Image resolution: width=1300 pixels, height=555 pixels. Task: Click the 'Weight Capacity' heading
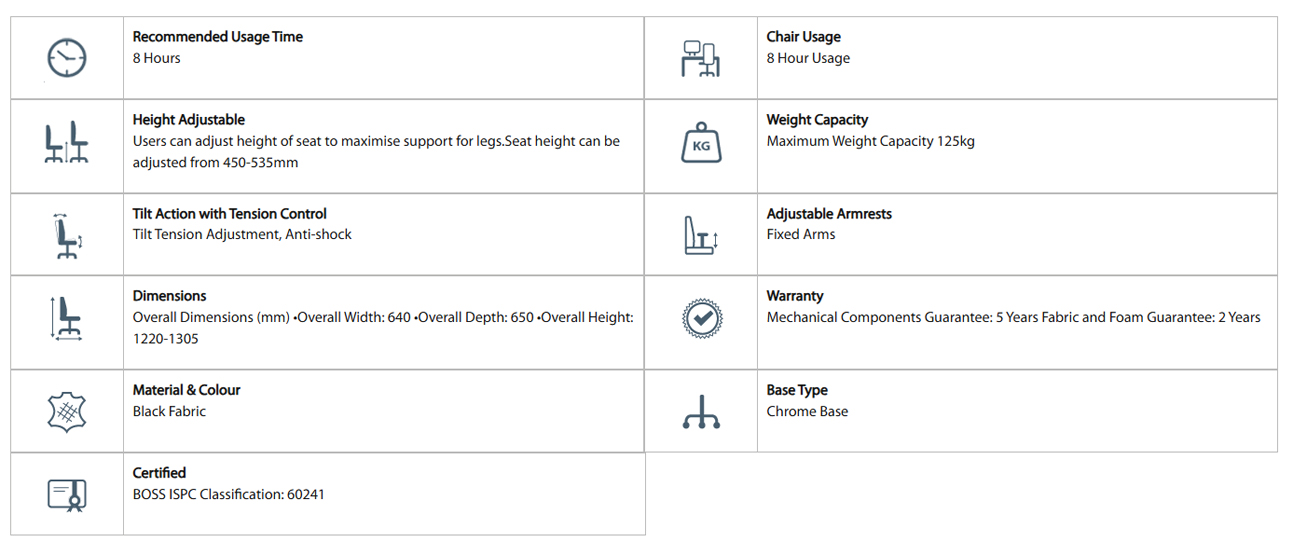817,120
